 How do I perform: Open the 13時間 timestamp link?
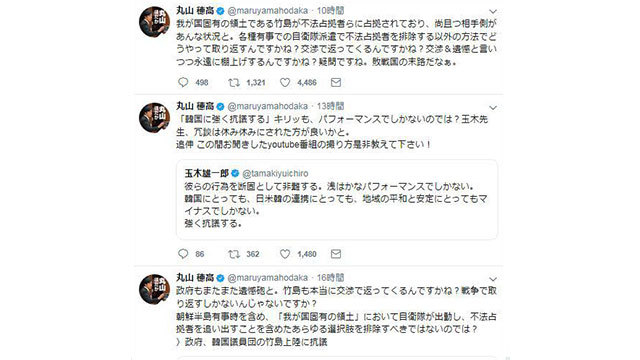[x=330, y=106]
